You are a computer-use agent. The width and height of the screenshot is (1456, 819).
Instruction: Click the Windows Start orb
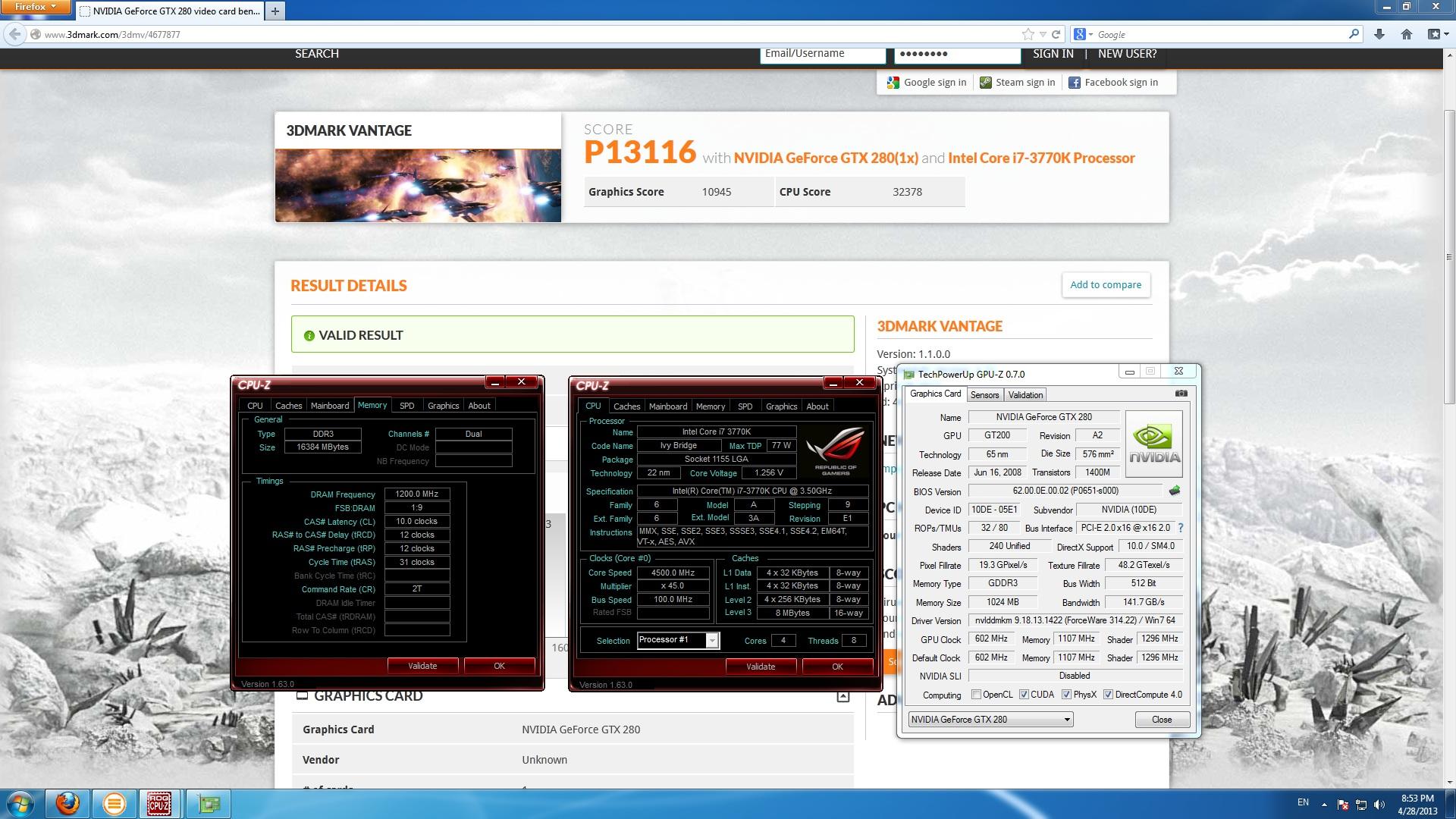(x=20, y=804)
